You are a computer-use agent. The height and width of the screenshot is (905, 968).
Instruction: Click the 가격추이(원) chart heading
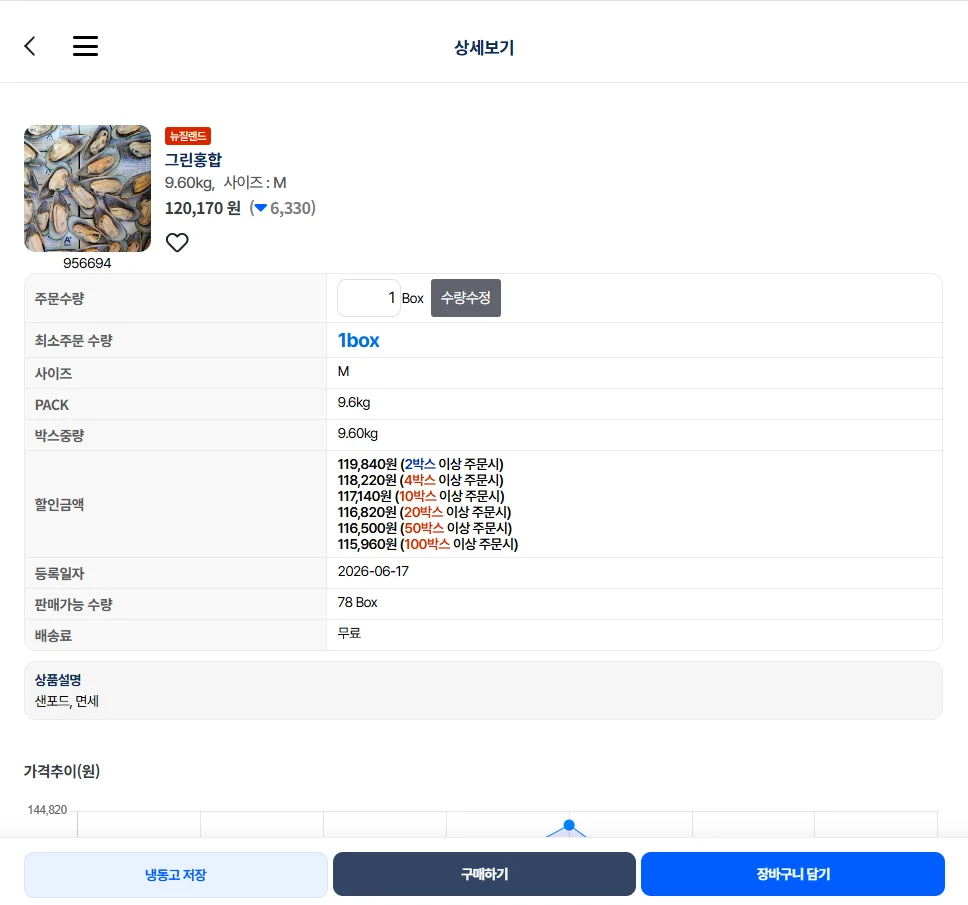[x=62, y=771]
